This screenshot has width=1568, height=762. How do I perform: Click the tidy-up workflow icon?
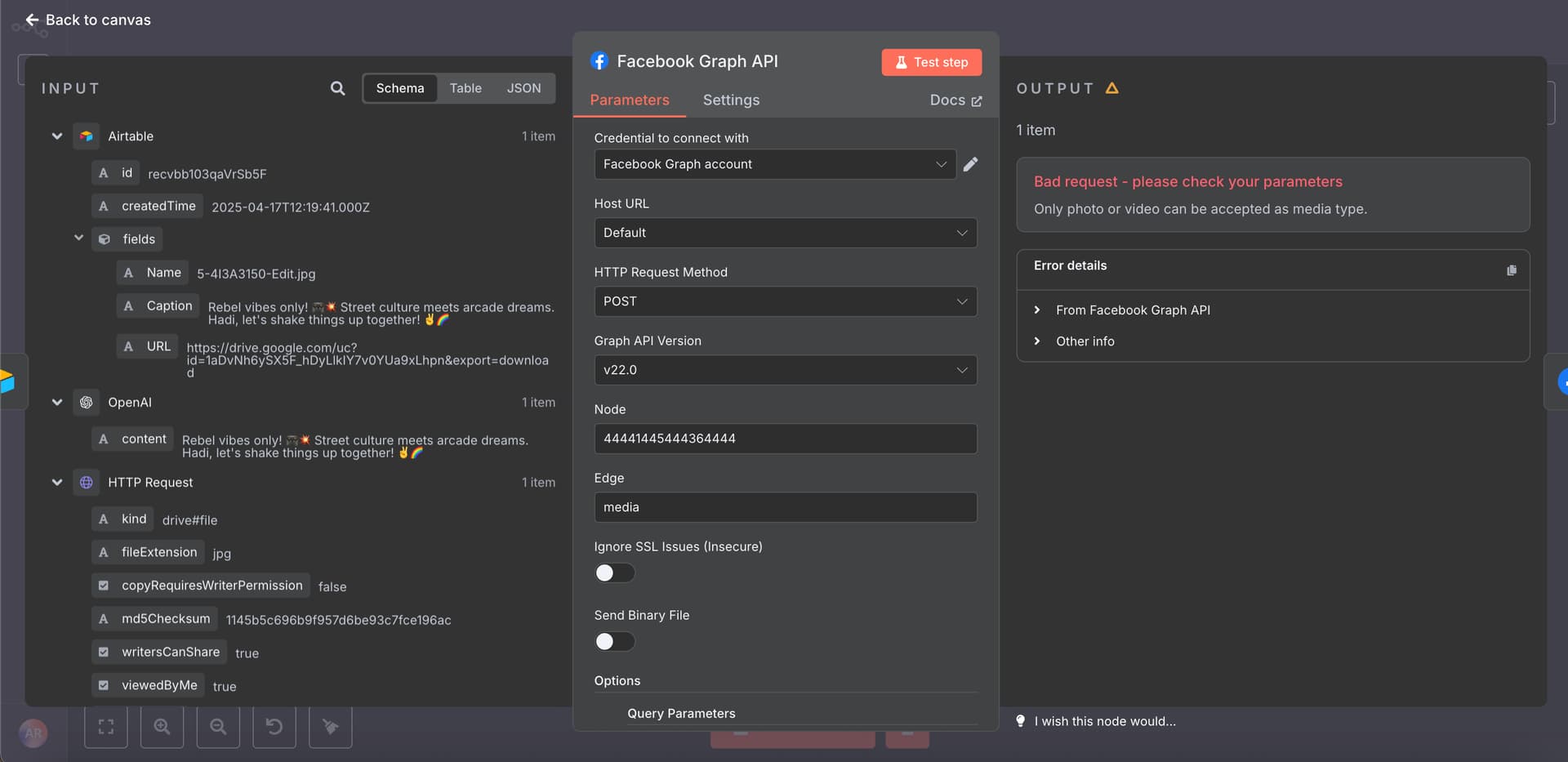click(x=331, y=726)
